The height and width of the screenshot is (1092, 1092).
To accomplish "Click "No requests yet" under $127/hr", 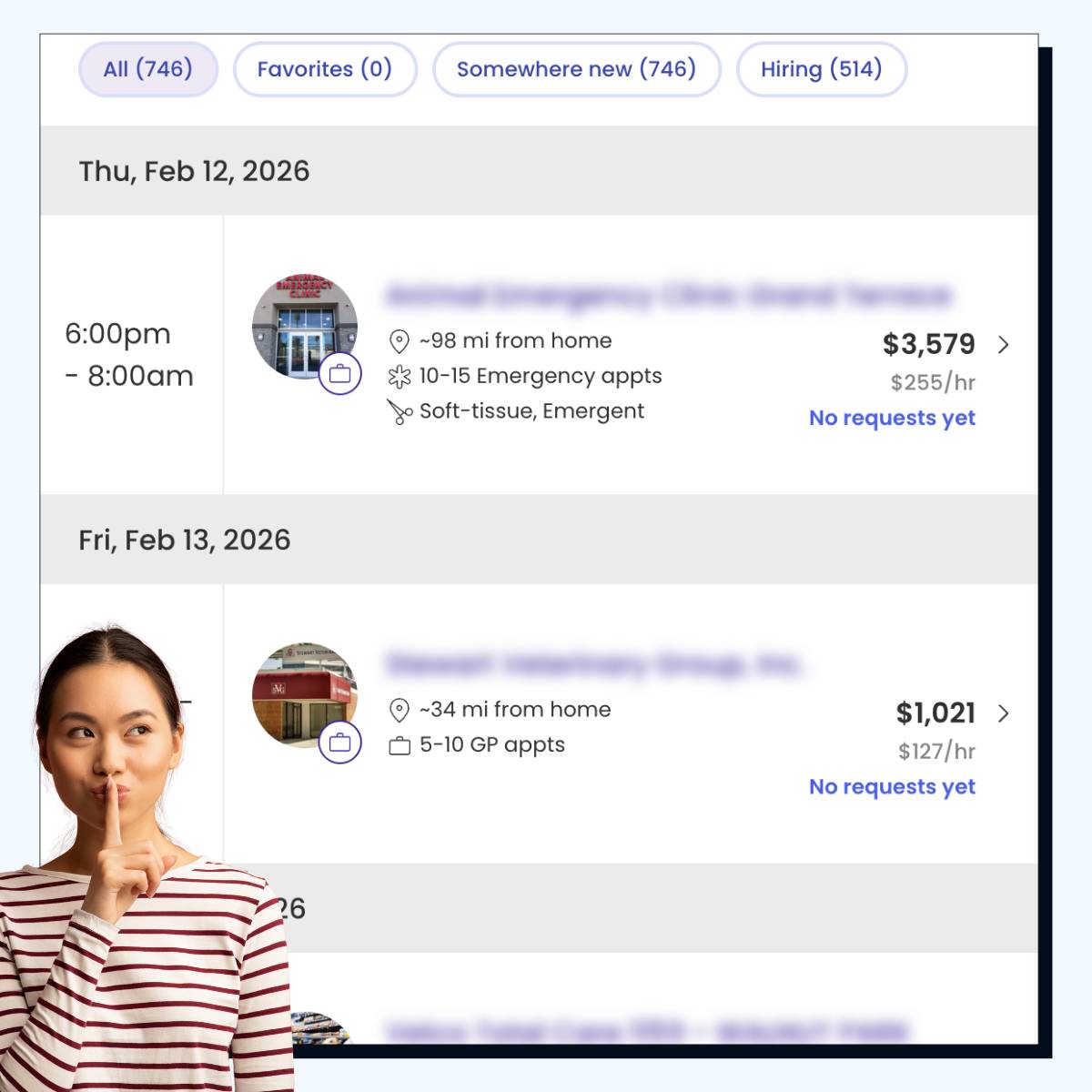I will (x=892, y=786).
